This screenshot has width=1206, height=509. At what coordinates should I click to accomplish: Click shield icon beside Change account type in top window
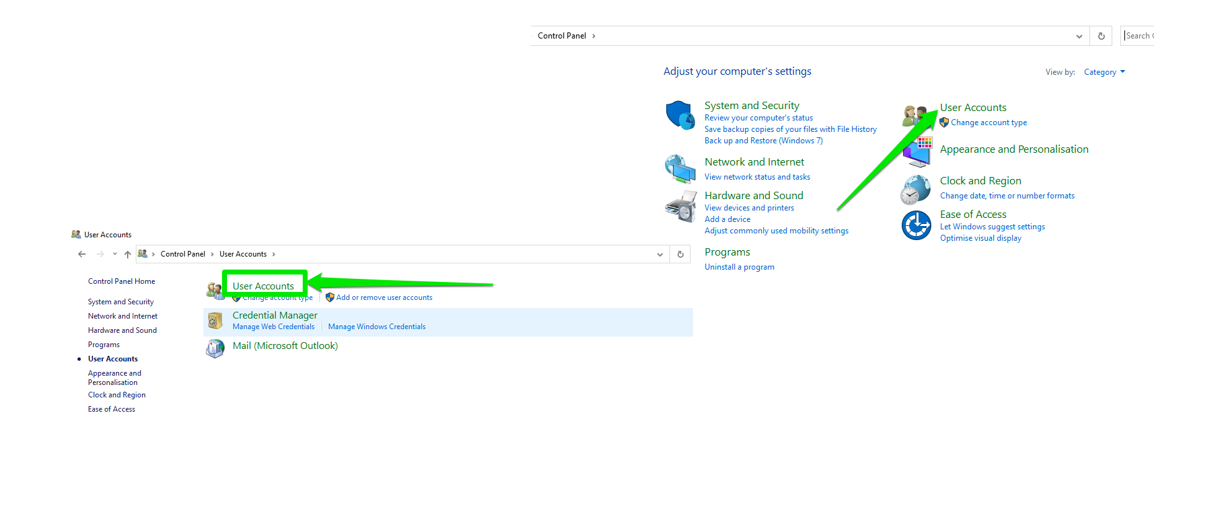click(944, 122)
